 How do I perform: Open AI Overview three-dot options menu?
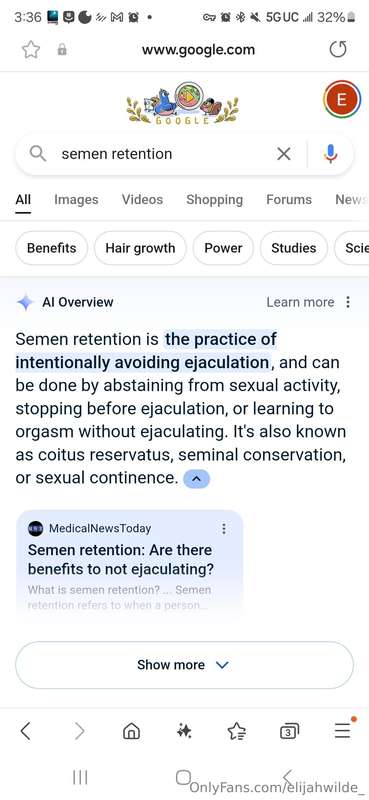pyautogui.click(x=348, y=302)
